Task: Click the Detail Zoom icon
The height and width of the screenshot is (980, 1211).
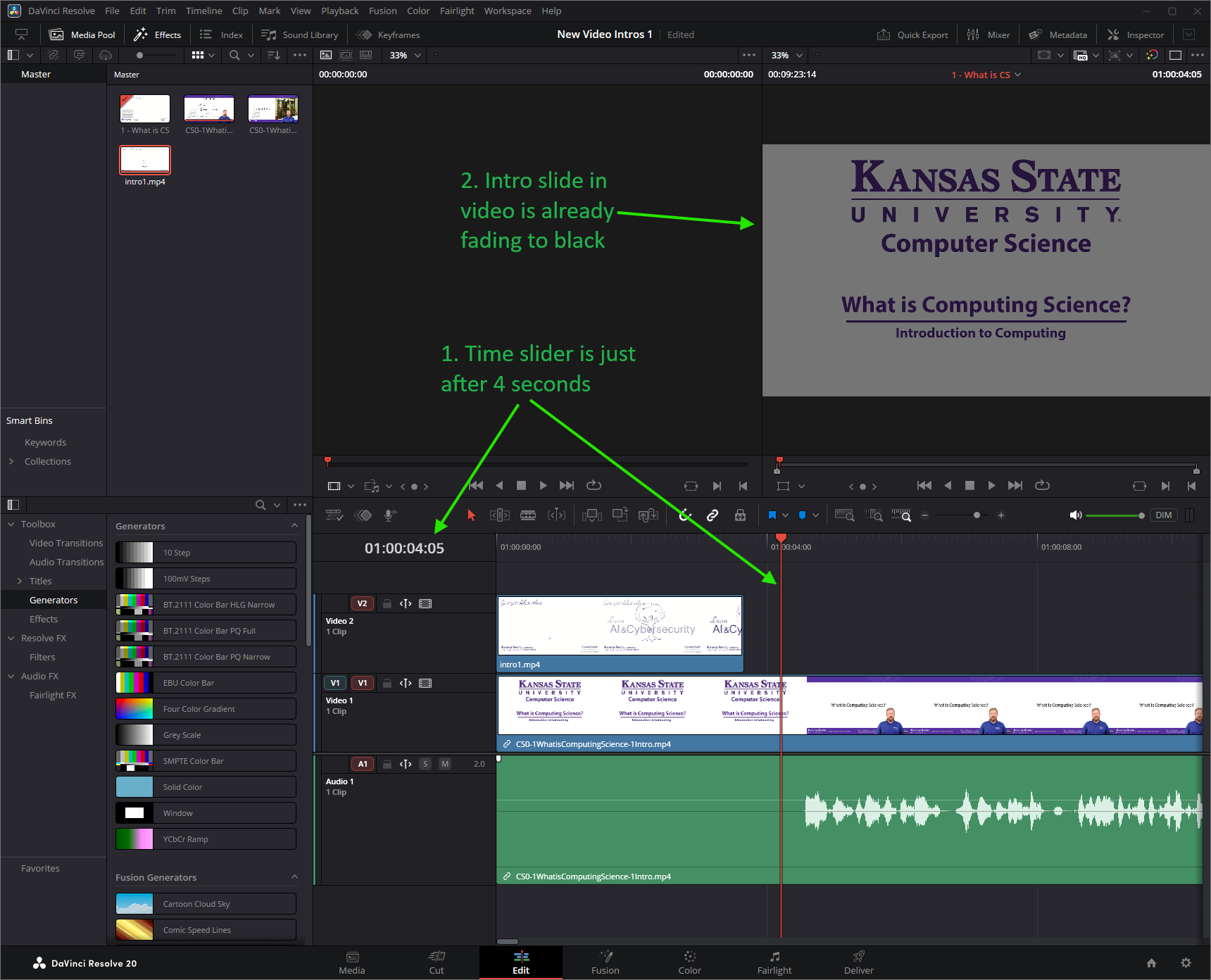Action: coord(873,515)
